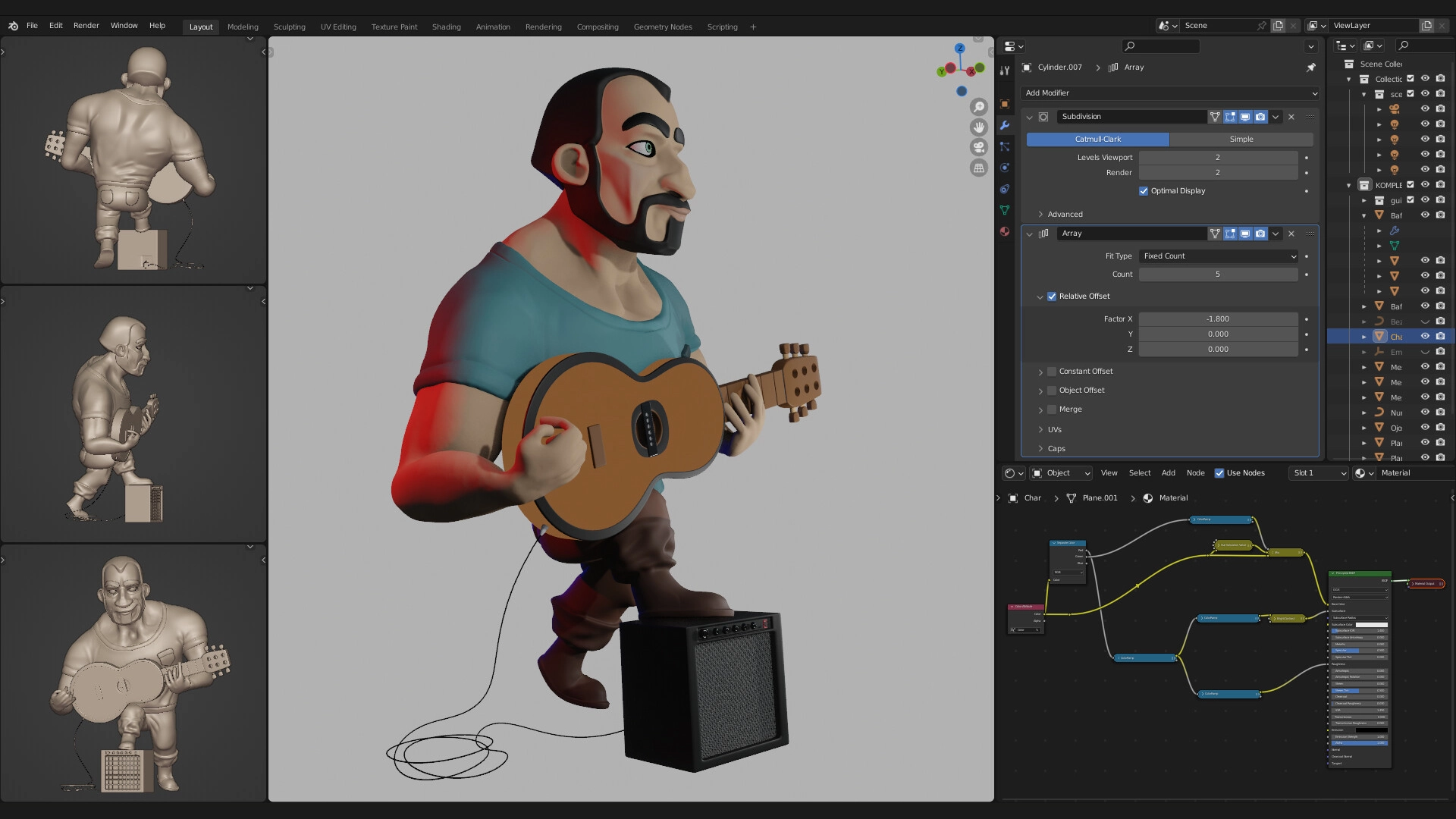Viewport: 1456px width, 819px height.
Task: Open the Fit Type dropdown showing Fixed Count
Action: point(1218,256)
